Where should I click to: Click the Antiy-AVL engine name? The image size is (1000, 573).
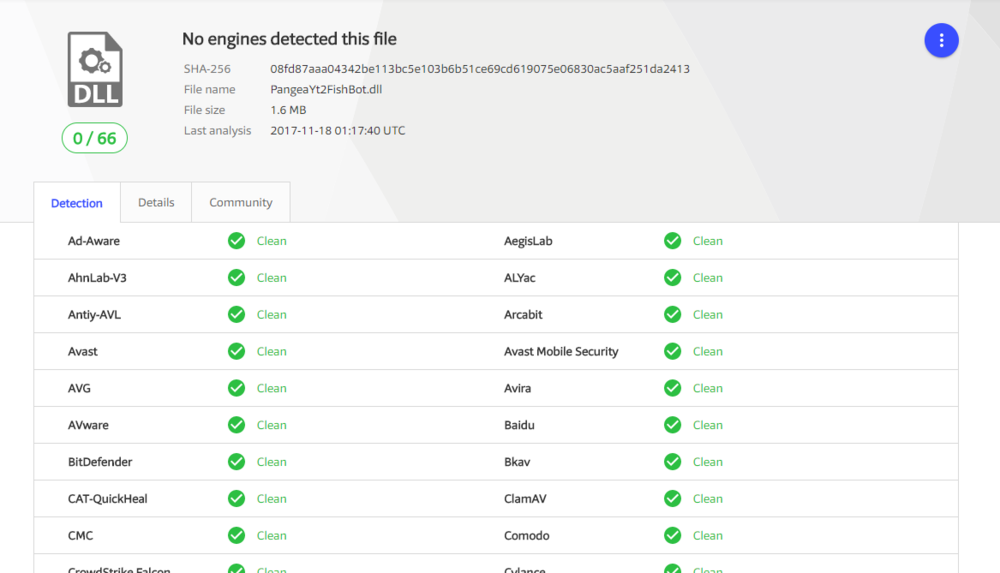[x=94, y=315]
